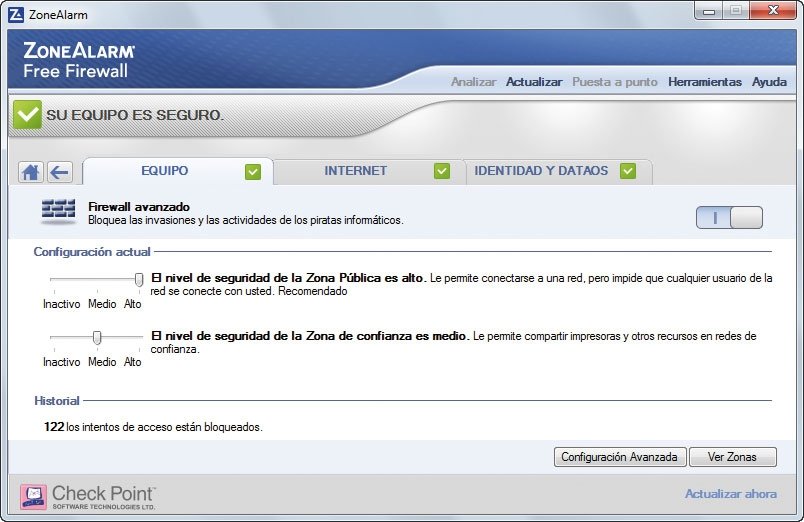Click the Firewall avanzado title text

click(139, 207)
